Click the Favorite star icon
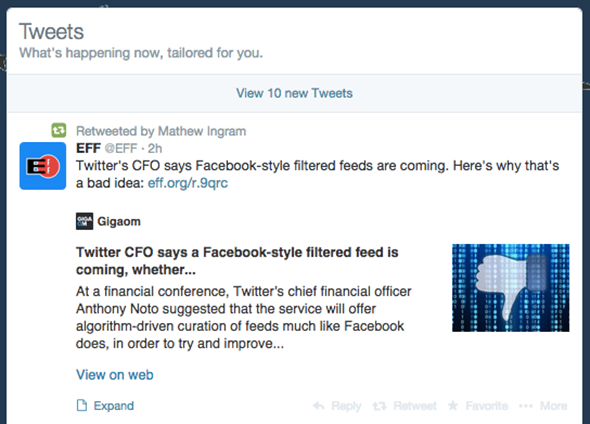 (x=453, y=405)
